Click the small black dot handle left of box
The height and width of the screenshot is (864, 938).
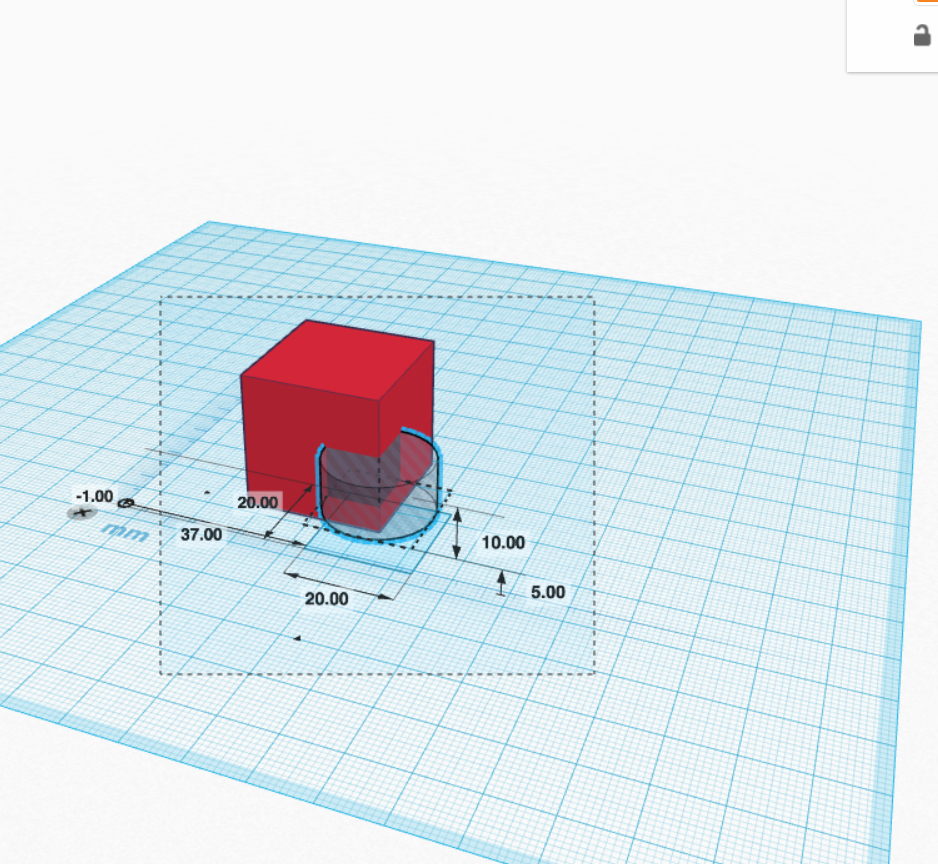click(x=207, y=493)
